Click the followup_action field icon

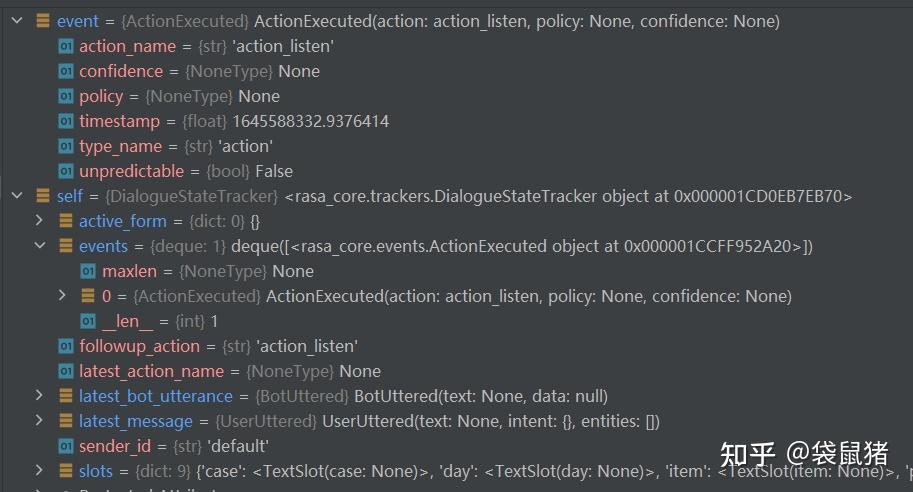[66, 346]
